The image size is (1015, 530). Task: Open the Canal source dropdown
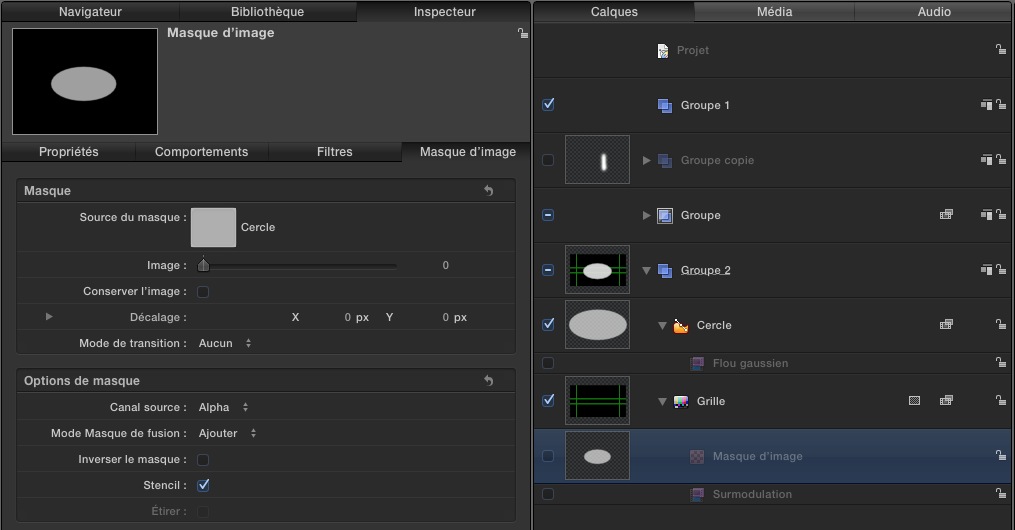[223, 407]
